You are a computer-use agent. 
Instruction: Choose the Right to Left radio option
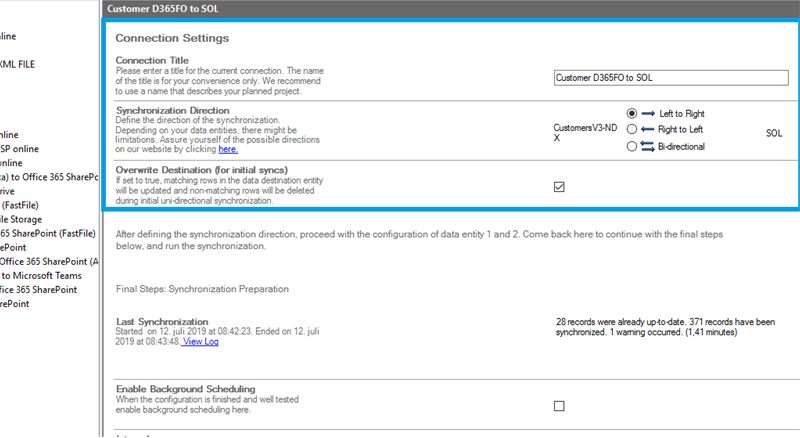(x=632, y=130)
